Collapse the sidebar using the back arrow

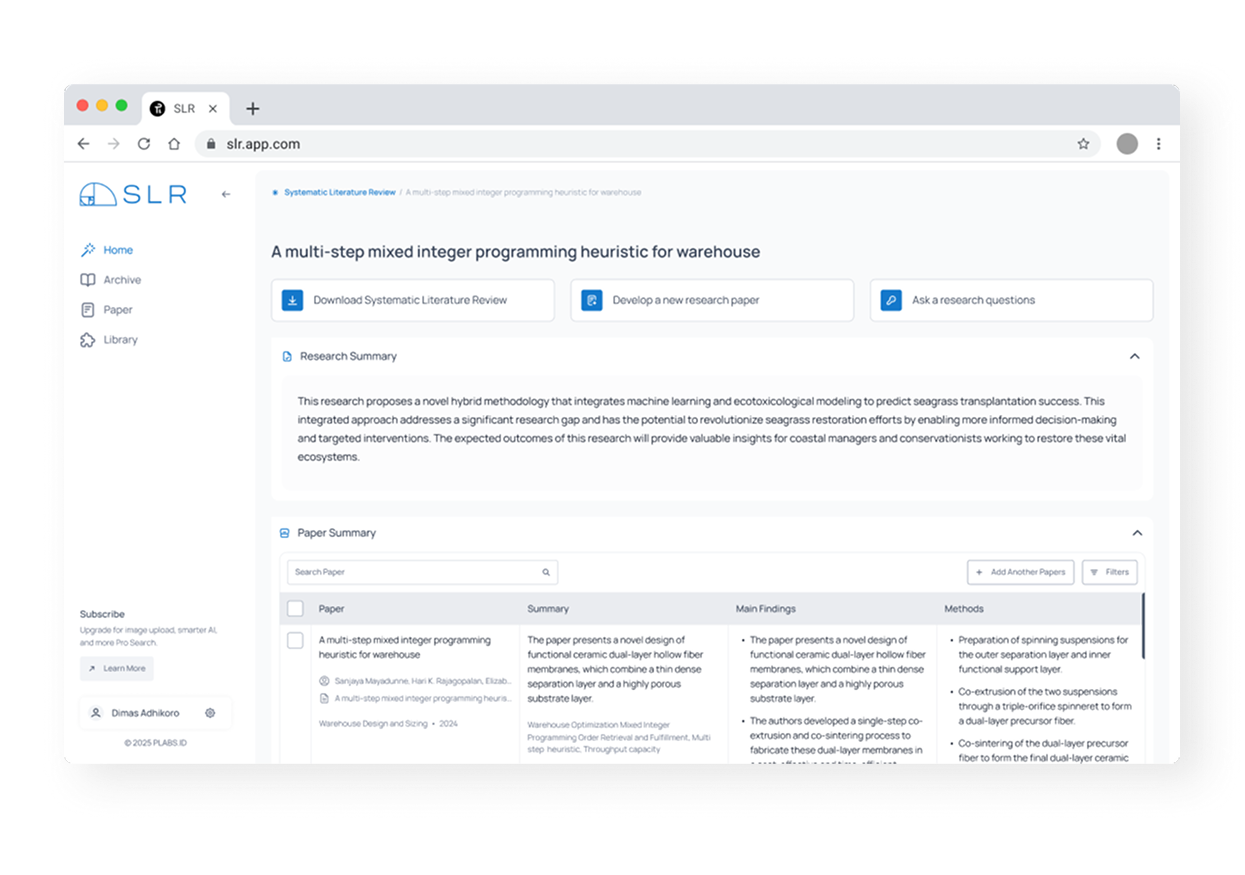[x=226, y=194]
